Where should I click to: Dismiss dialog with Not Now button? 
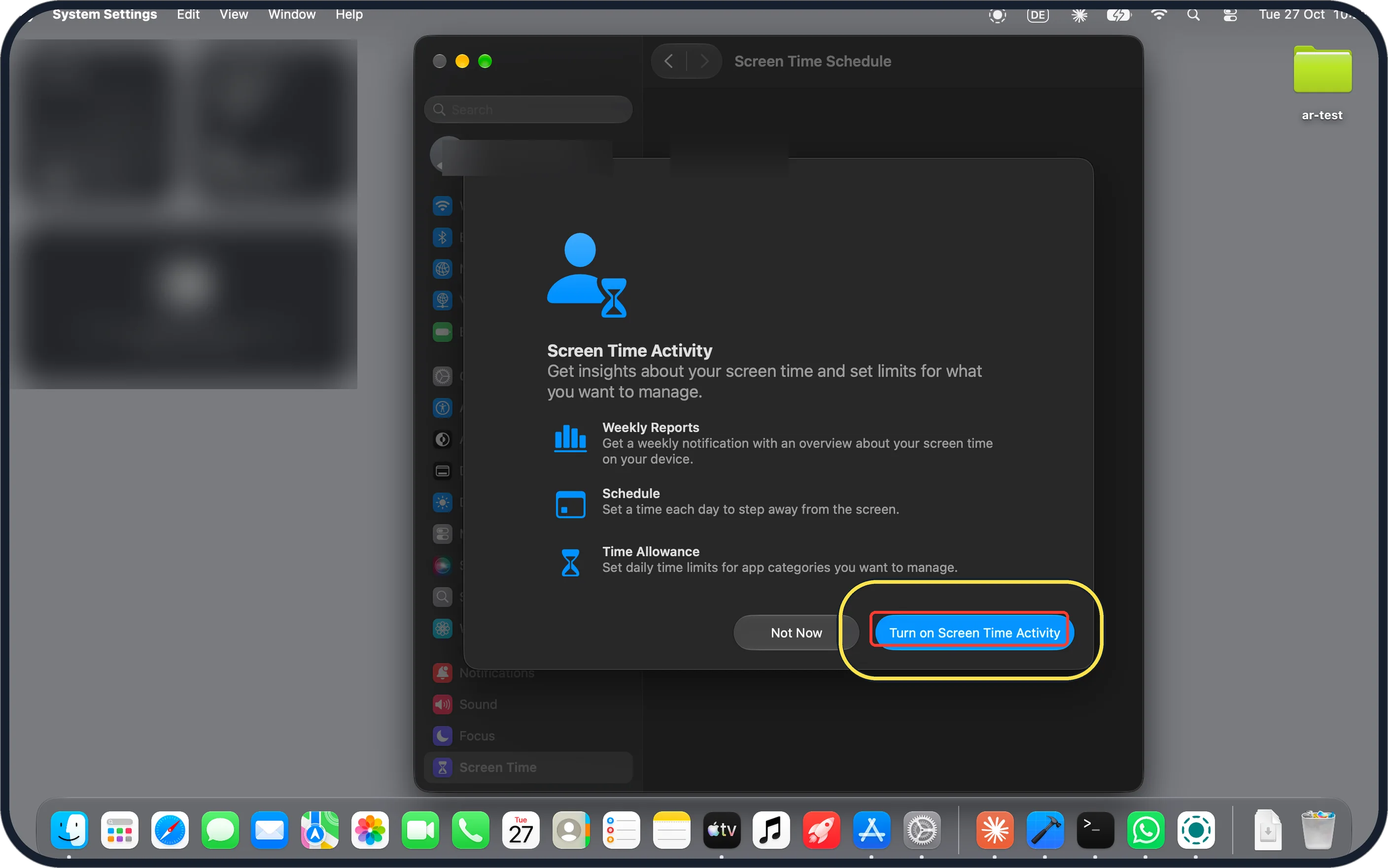tap(796, 633)
